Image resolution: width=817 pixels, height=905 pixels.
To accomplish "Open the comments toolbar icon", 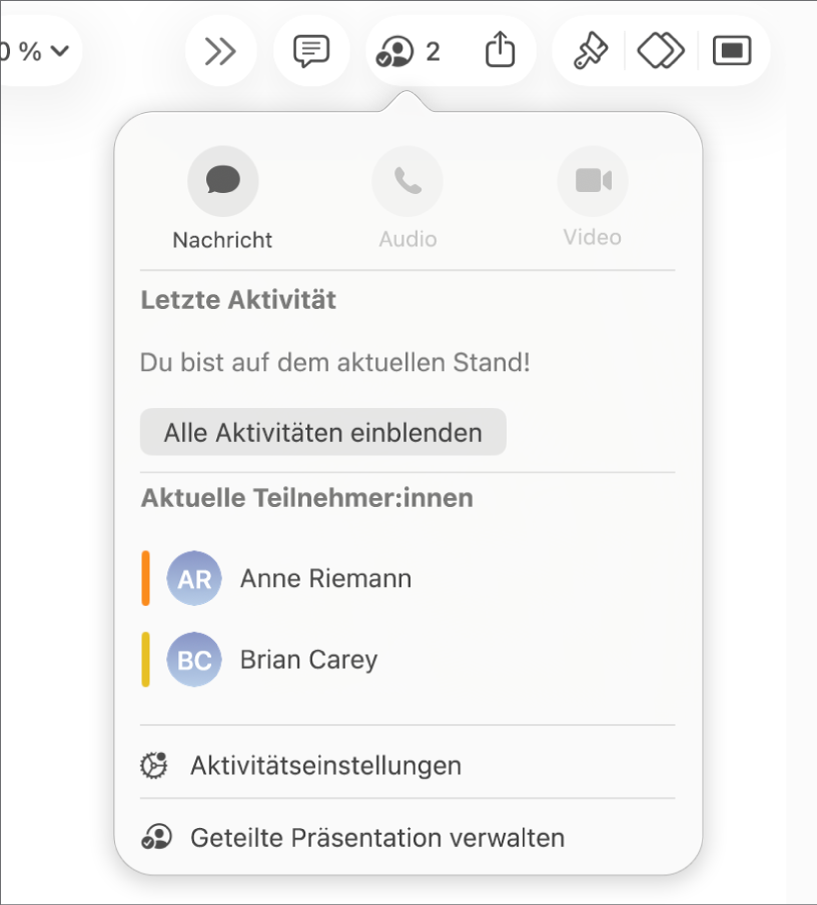I will point(312,51).
